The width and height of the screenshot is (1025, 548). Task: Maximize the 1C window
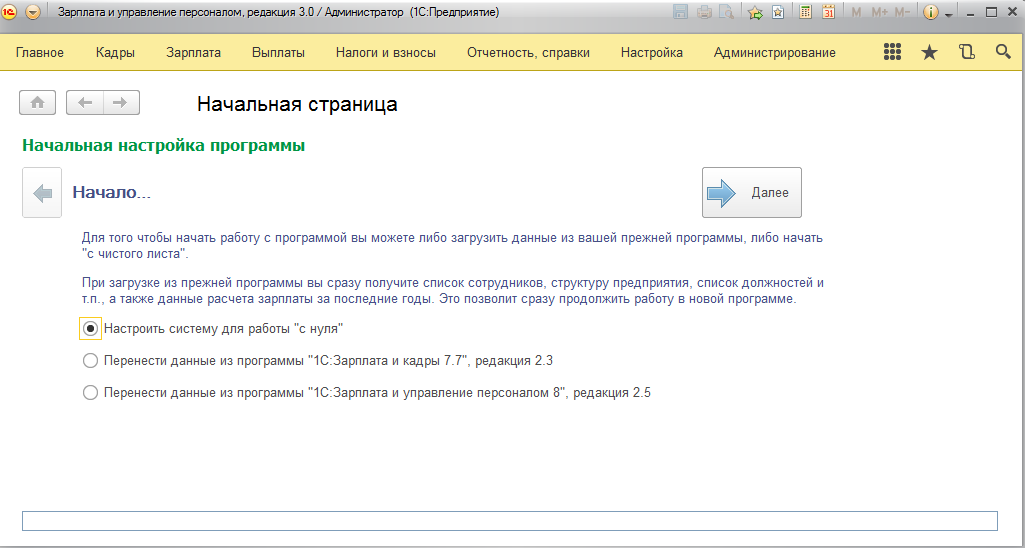991,12
